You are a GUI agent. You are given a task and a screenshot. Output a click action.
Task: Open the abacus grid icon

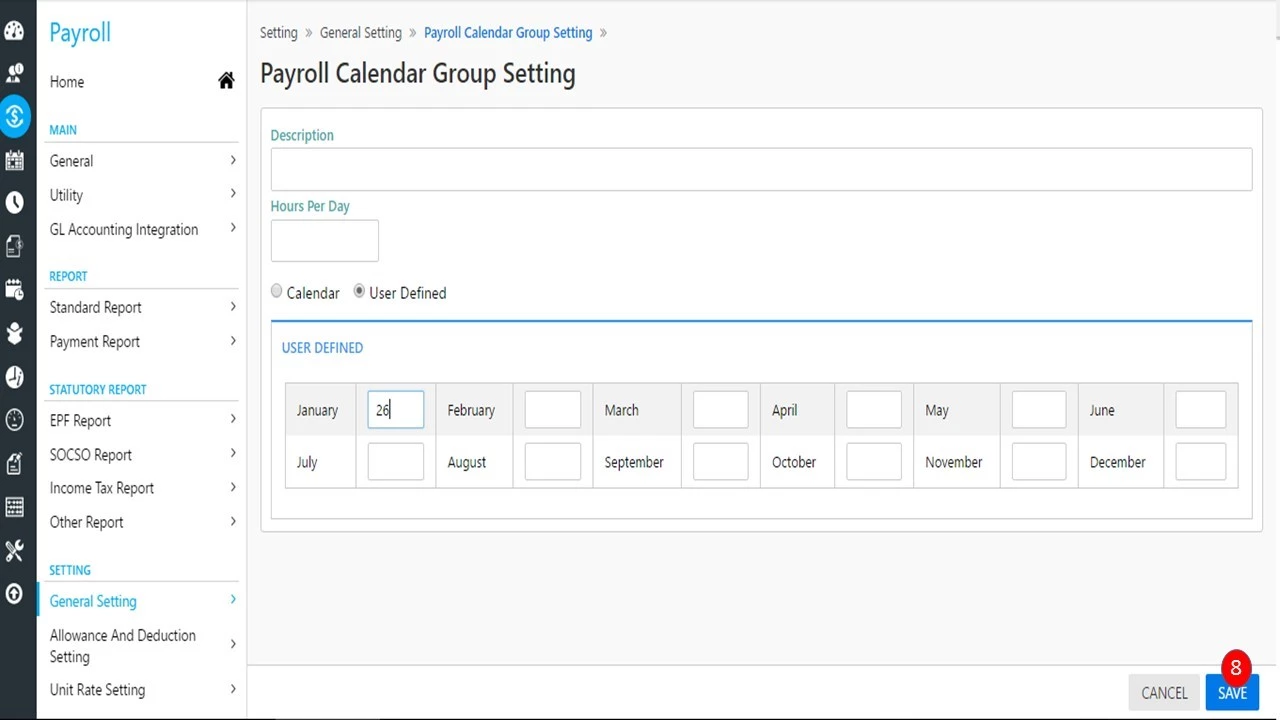tap(15, 507)
